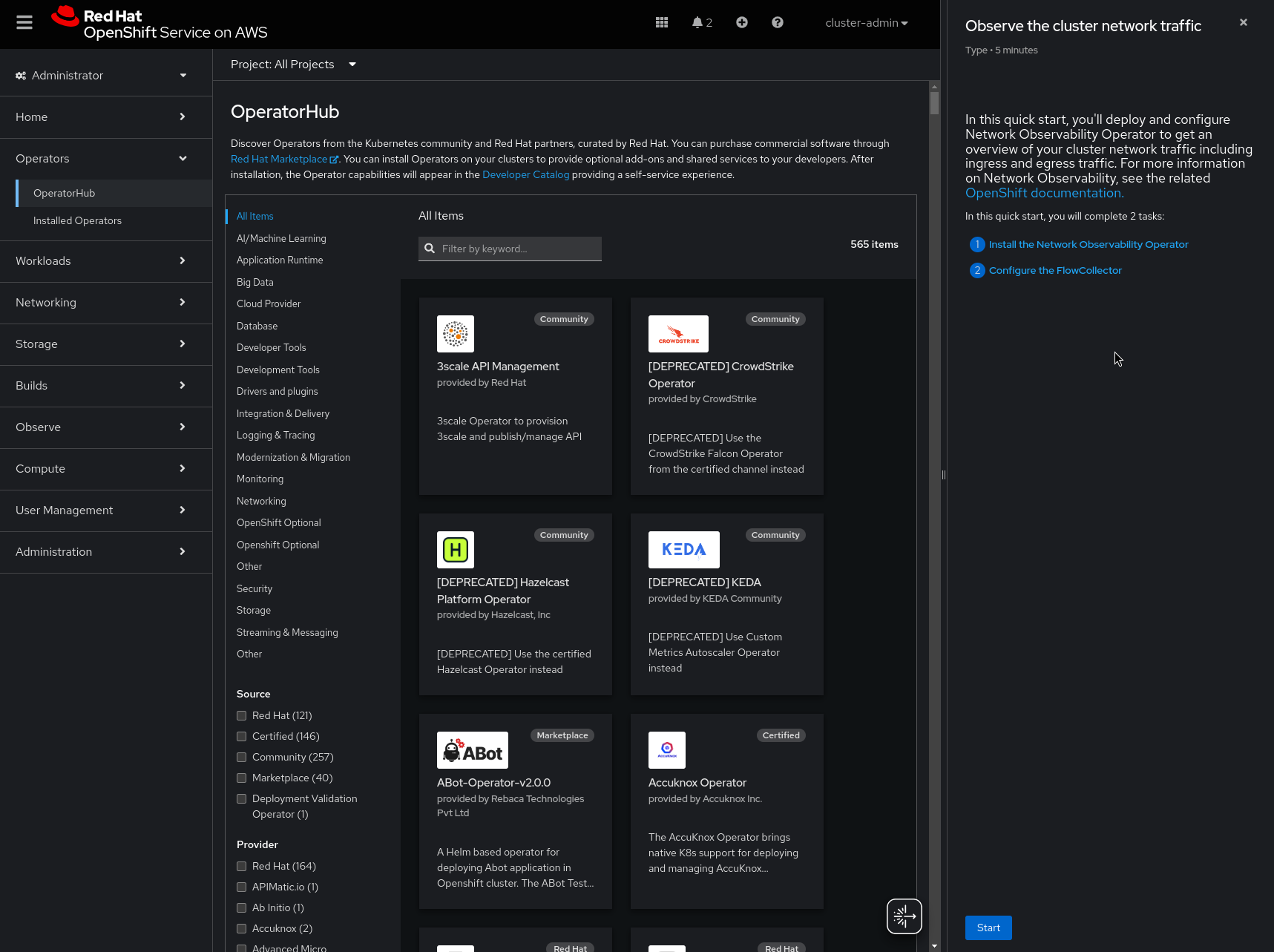Select the Logging & Tracing category
This screenshot has height=952, width=1274.
click(x=276, y=435)
